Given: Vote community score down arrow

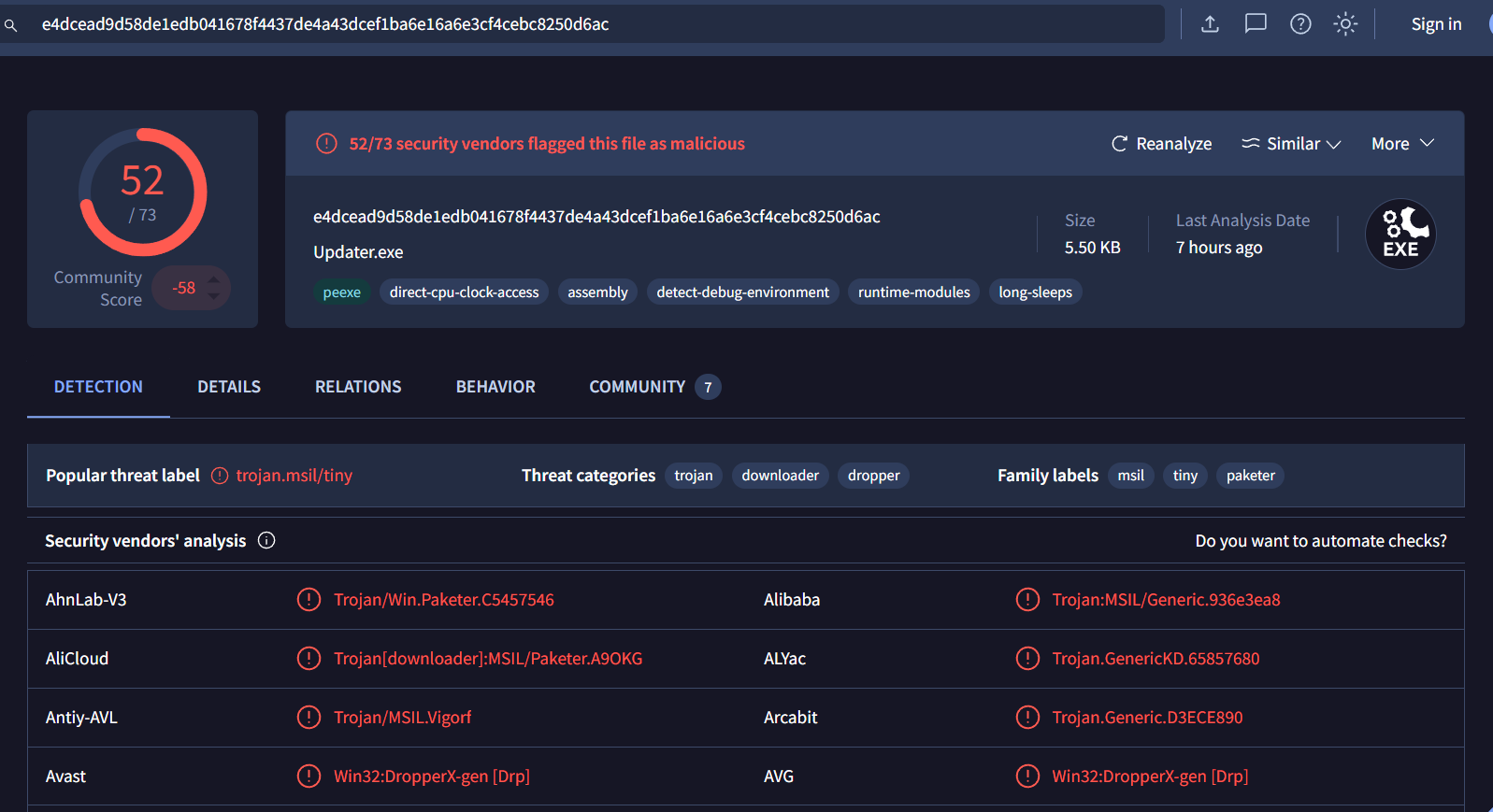Looking at the screenshot, I should (x=214, y=296).
